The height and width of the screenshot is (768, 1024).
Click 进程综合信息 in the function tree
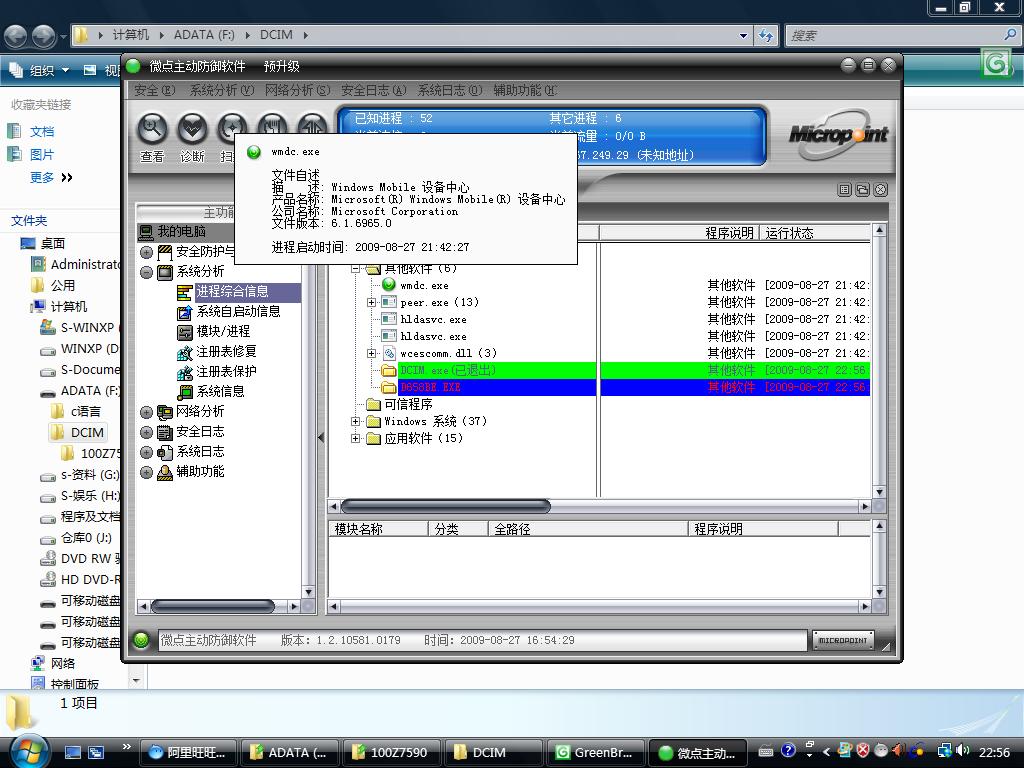pyautogui.click(x=232, y=291)
